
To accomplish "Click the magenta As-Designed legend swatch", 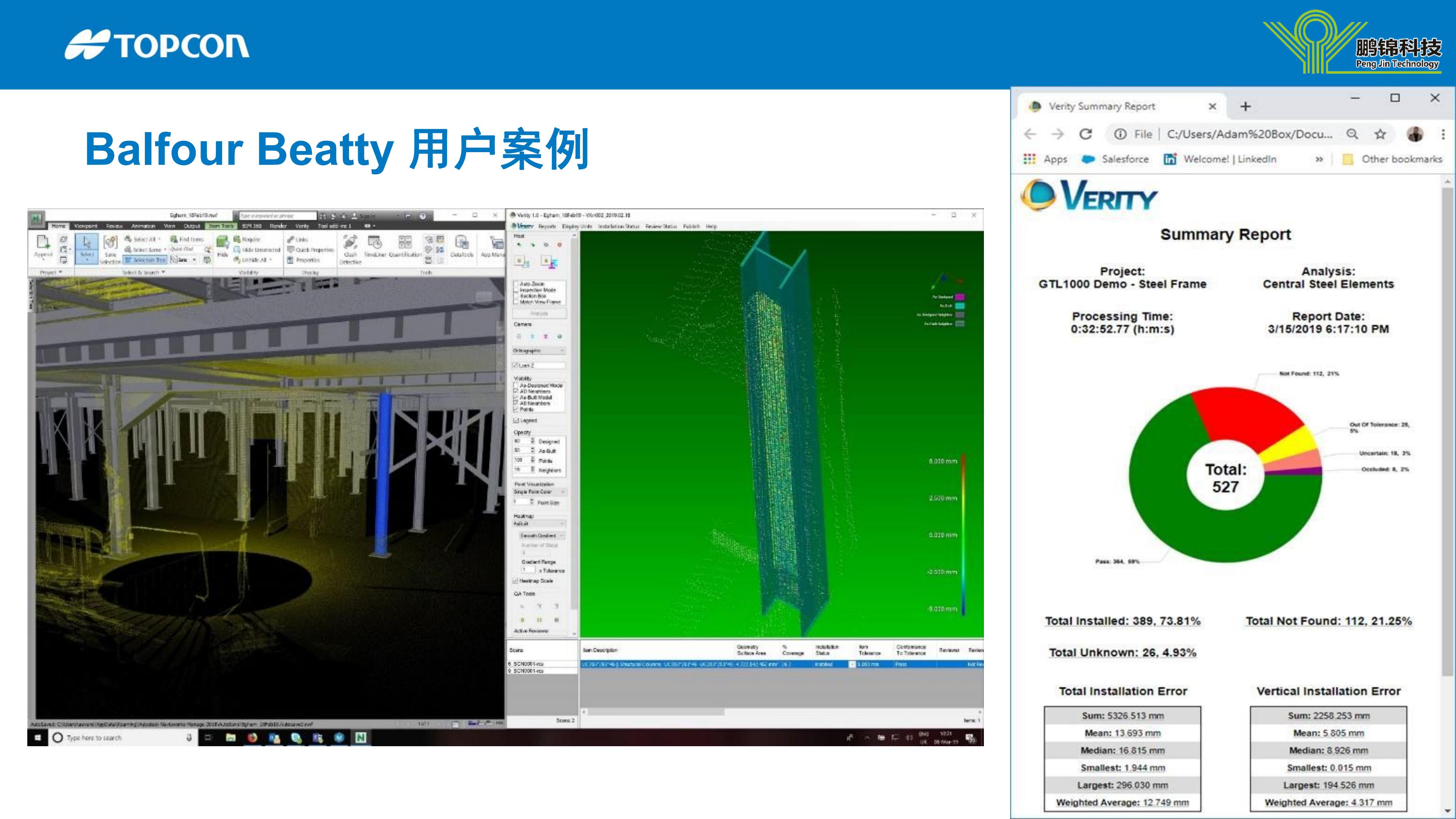I will click(x=960, y=297).
